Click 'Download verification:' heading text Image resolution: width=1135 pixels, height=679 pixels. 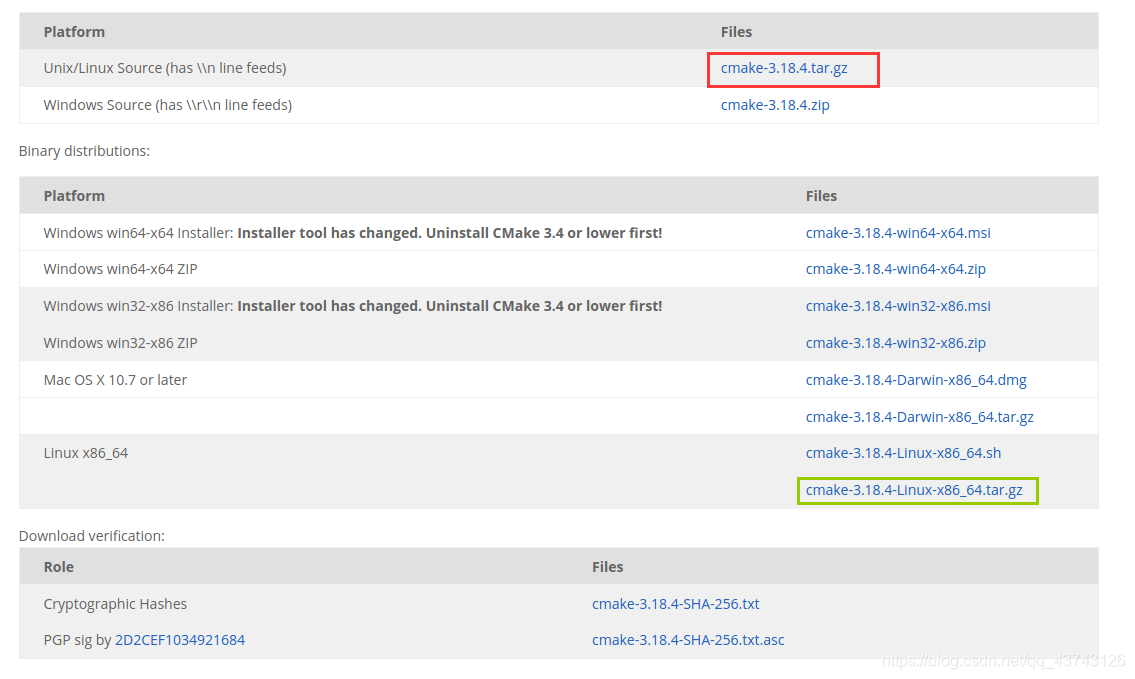point(92,536)
